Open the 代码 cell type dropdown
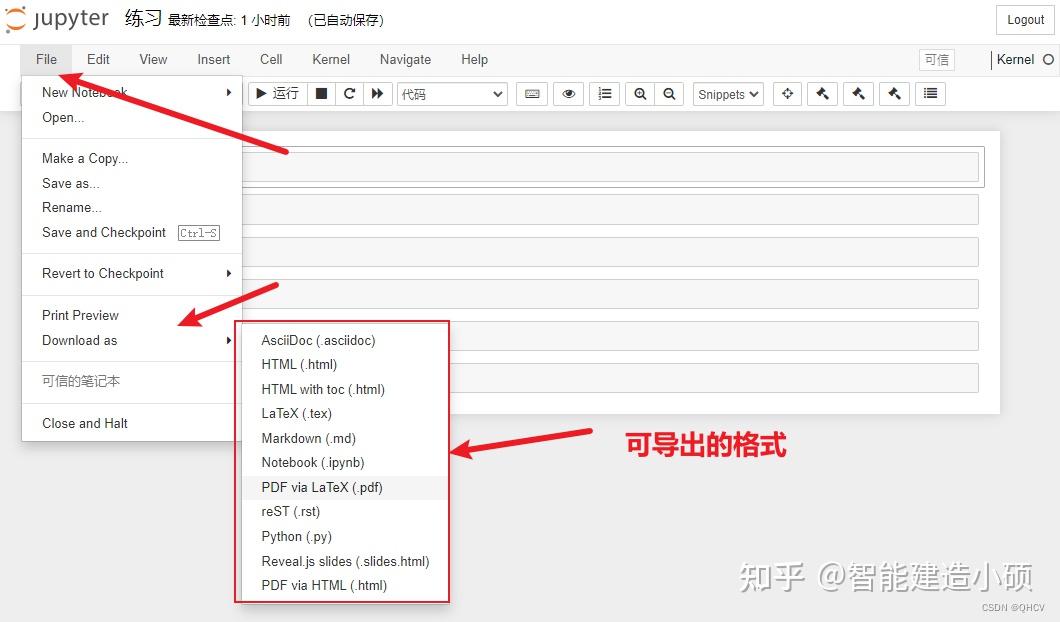The image size is (1060, 622). (452, 93)
